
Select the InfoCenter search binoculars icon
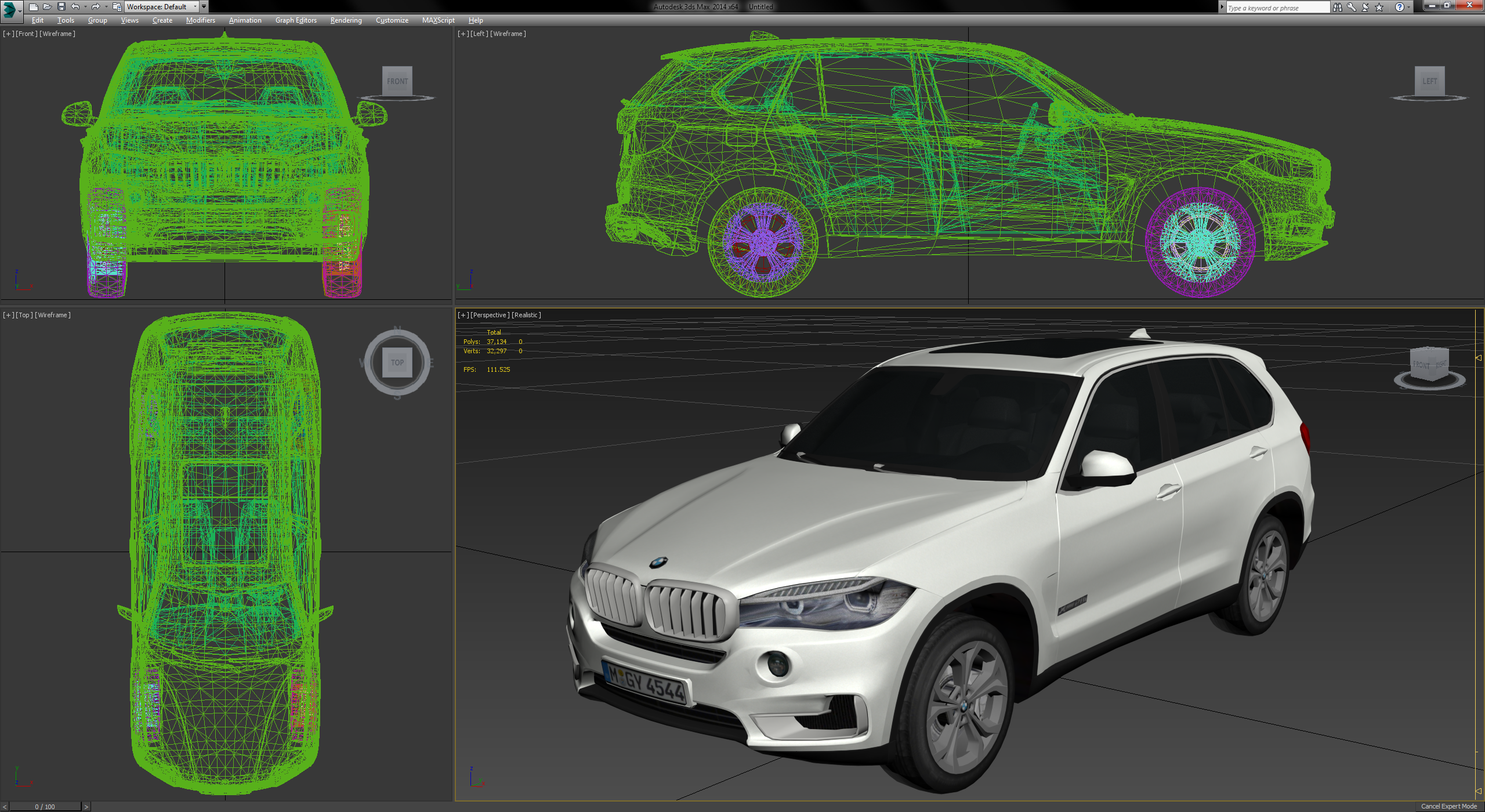point(1338,7)
